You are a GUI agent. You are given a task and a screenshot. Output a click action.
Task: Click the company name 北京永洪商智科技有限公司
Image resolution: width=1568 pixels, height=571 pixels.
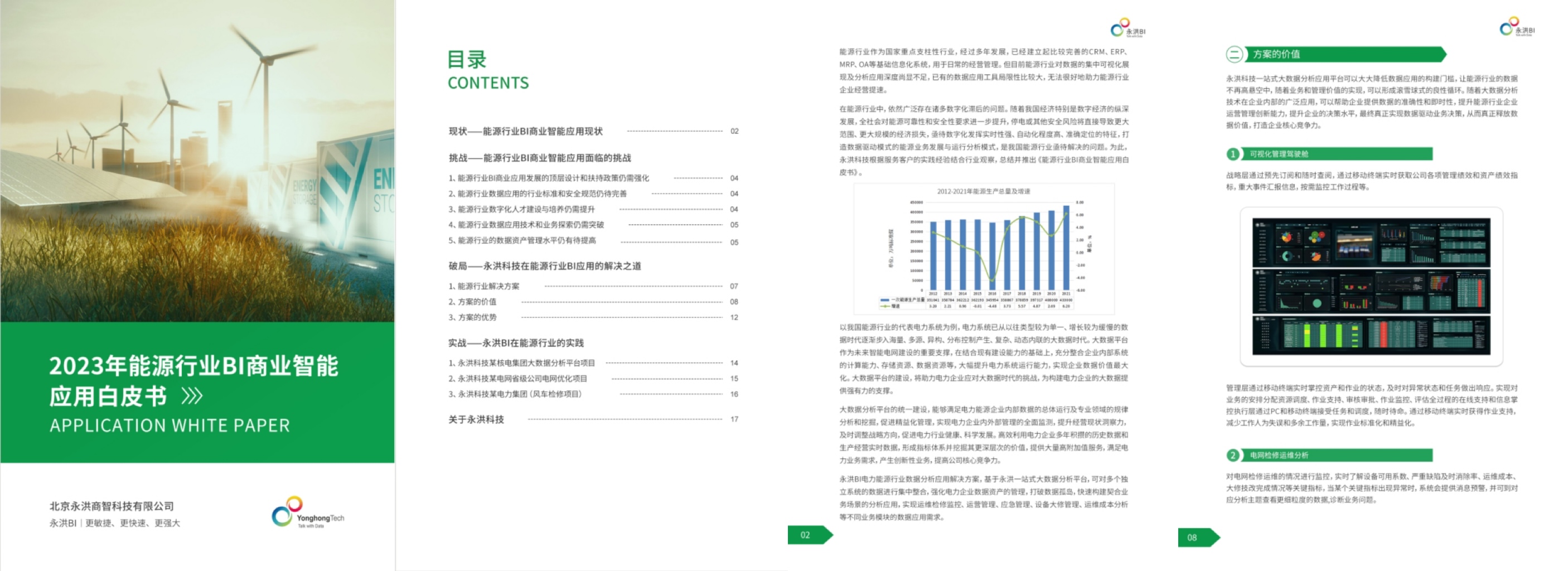coord(112,506)
